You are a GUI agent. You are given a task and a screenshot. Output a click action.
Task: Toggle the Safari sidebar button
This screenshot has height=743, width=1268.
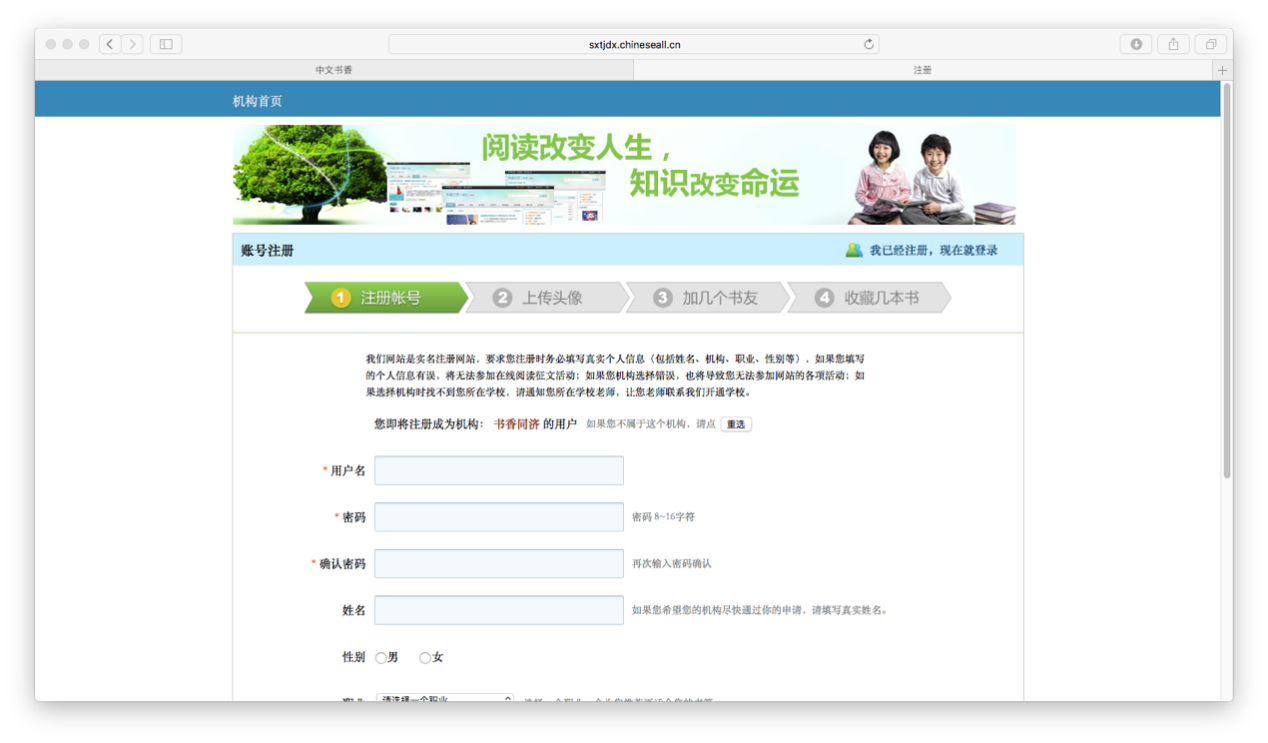pyautogui.click(x=166, y=44)
